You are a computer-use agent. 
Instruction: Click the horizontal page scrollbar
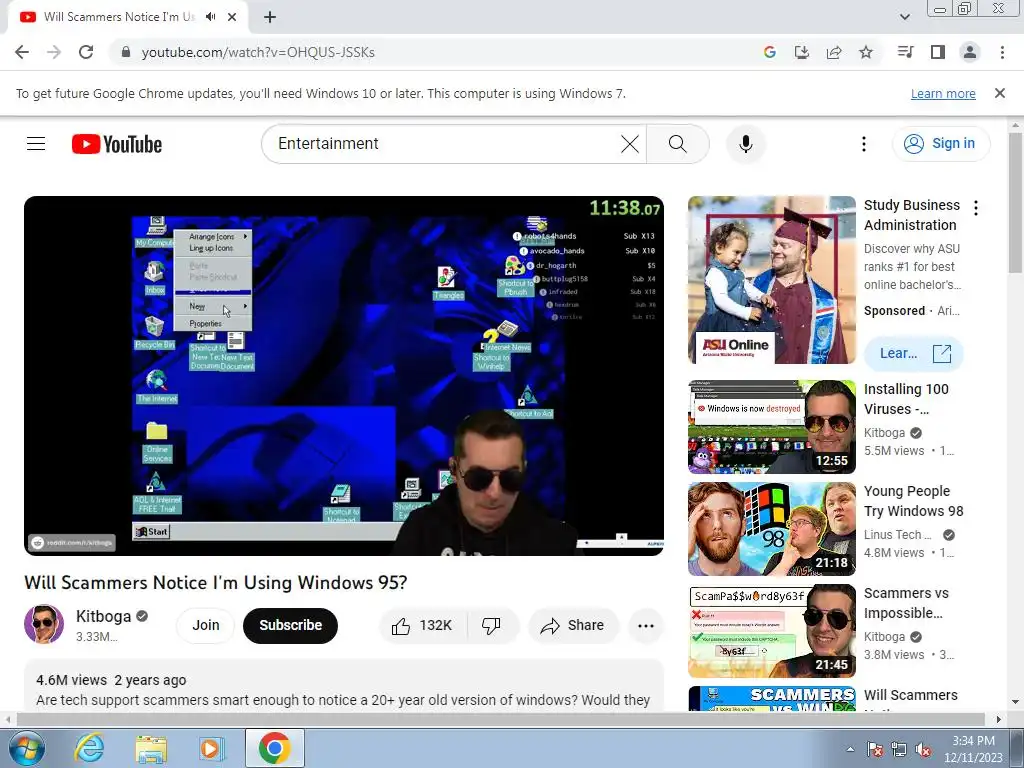[x=500, y=719]
